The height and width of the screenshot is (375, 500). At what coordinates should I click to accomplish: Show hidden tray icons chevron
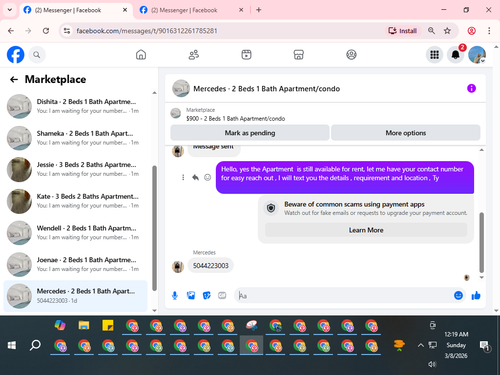point(420,345)
